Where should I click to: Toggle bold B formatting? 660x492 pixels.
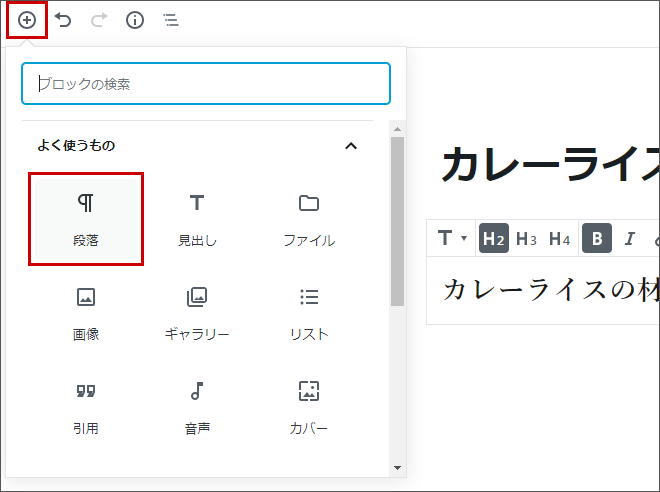(x=597, y=238)
